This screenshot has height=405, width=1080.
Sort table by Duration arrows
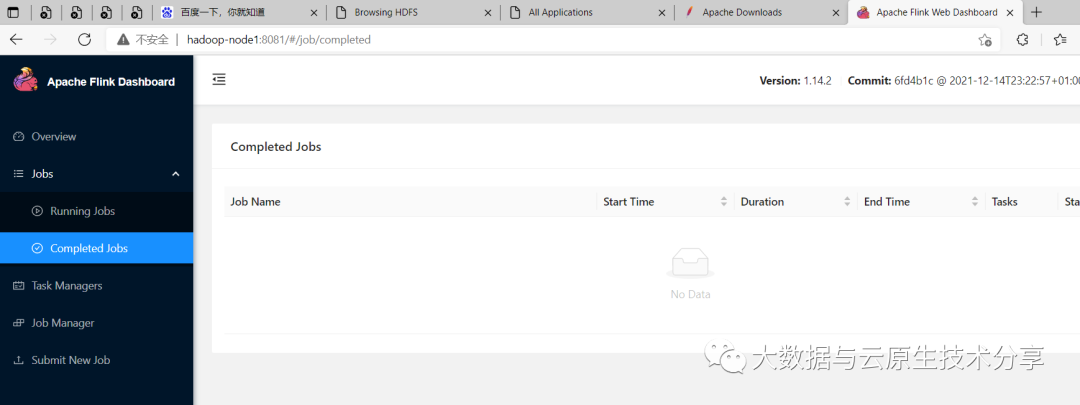(847, 202)
